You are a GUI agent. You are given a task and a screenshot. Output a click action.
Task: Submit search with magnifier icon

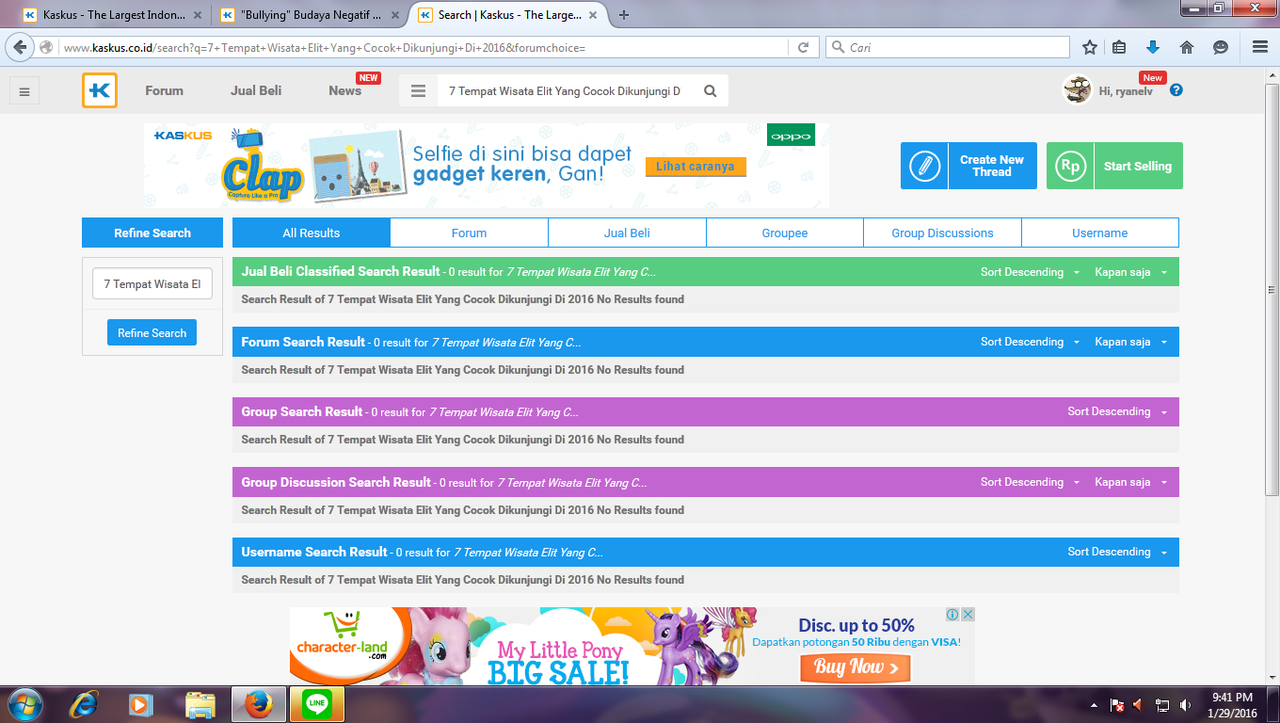(x=710, y=91)
